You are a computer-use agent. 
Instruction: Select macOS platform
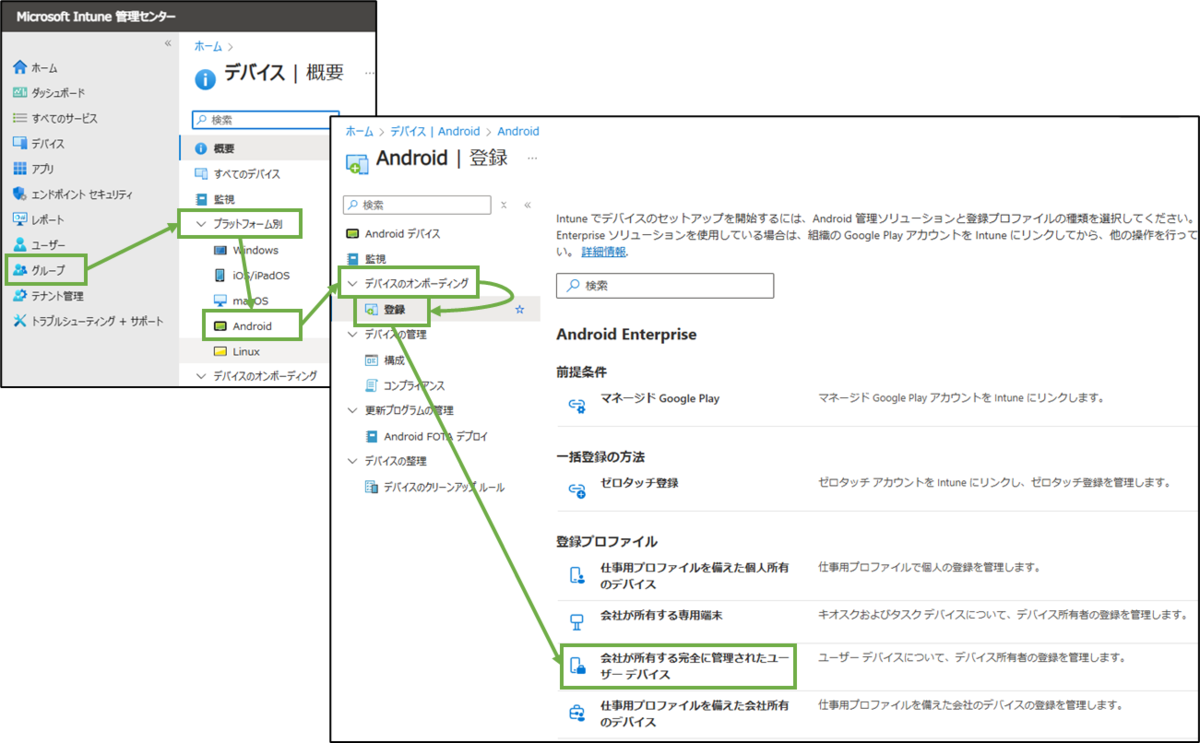coord(241,300)
